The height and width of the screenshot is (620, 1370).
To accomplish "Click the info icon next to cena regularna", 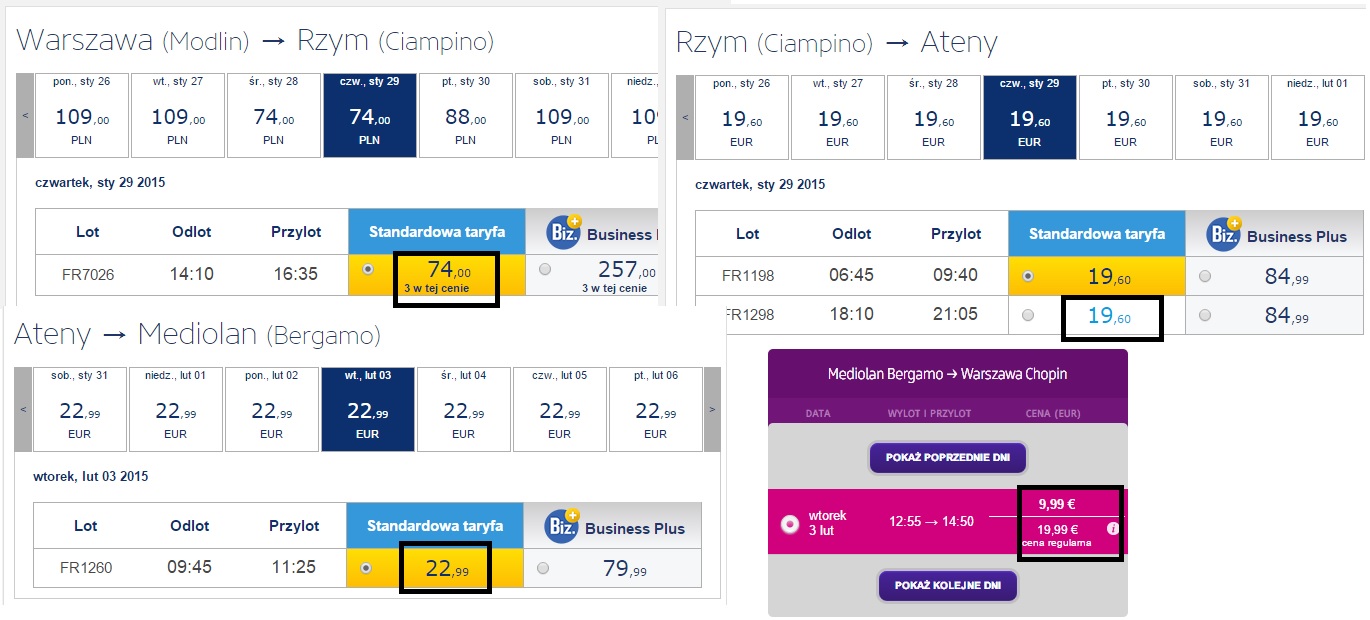I will pos(1113,530).
